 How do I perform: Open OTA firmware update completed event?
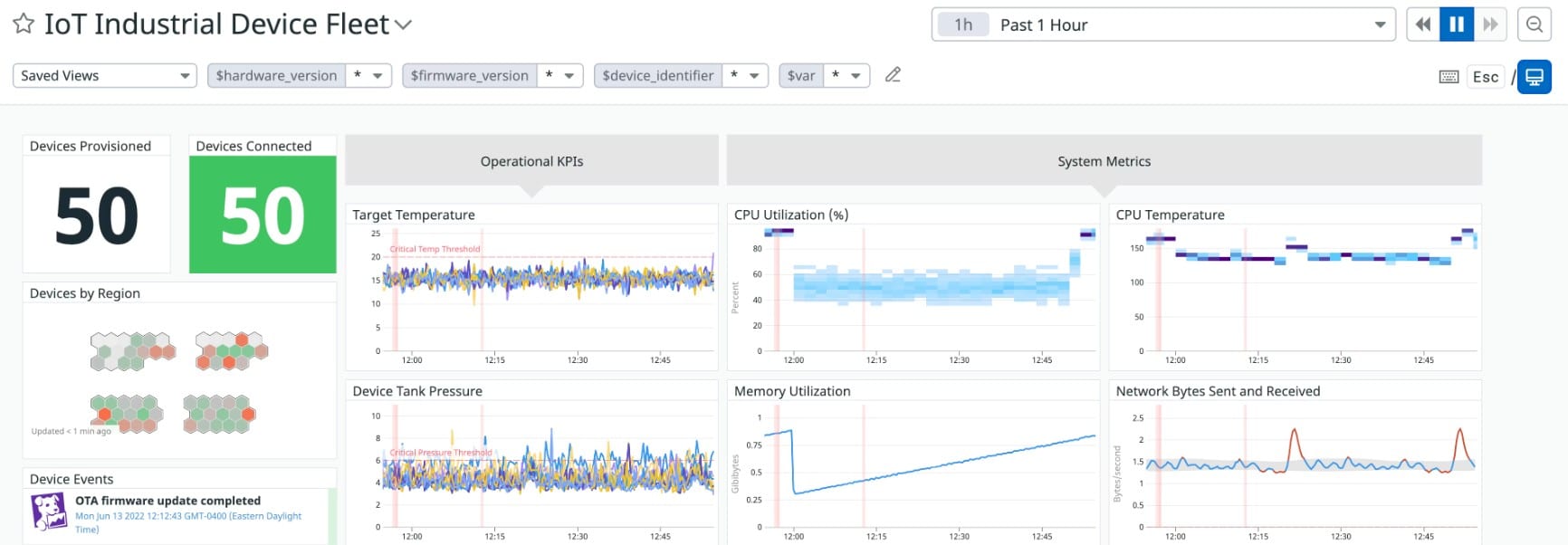point(167,501)
